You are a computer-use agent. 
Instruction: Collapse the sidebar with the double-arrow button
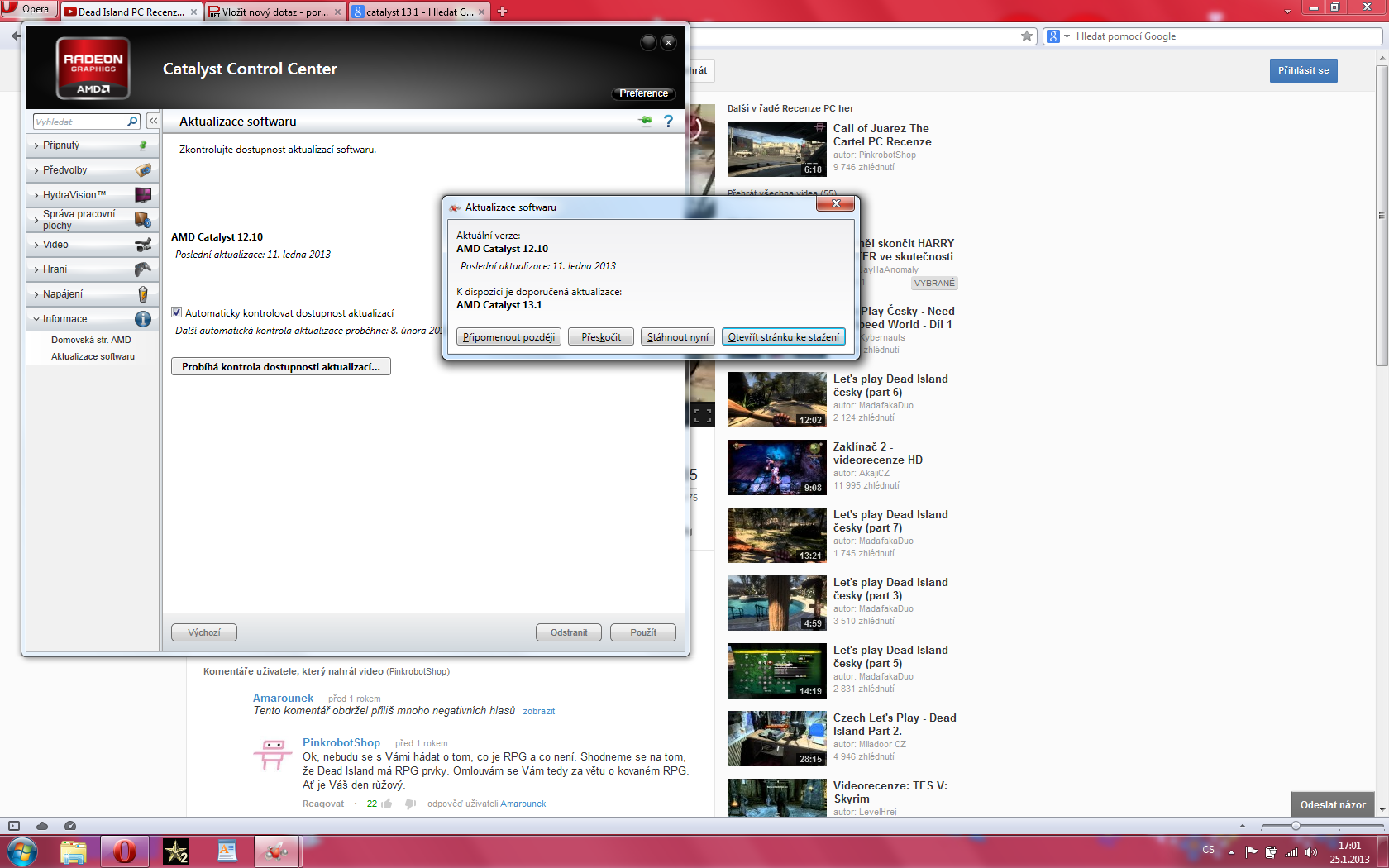coord(153,122)
